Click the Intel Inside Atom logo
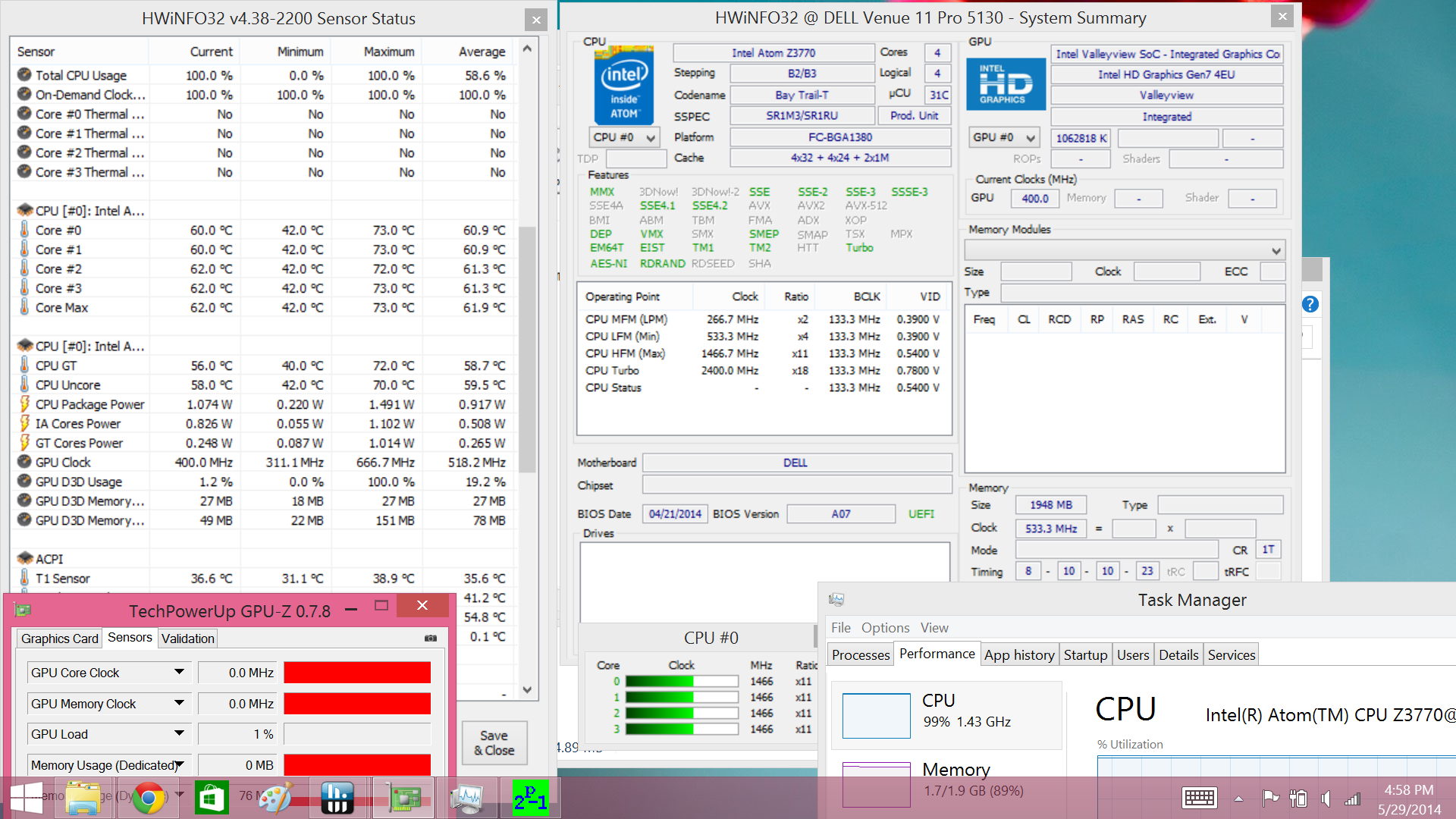 (624, 86)
